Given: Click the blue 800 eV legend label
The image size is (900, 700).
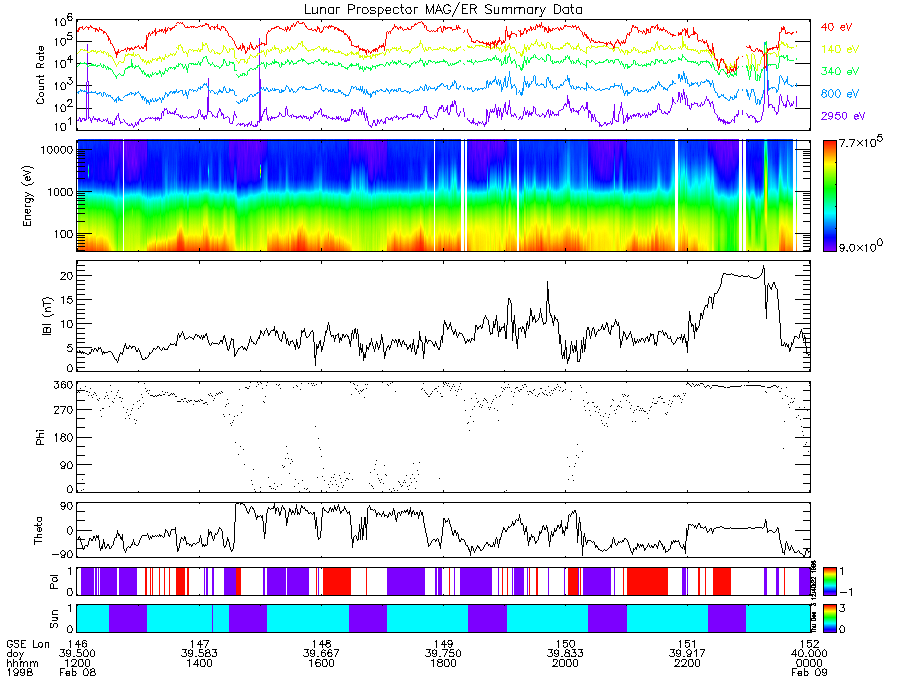Looking at the screenshot, I should pos(840,94).
